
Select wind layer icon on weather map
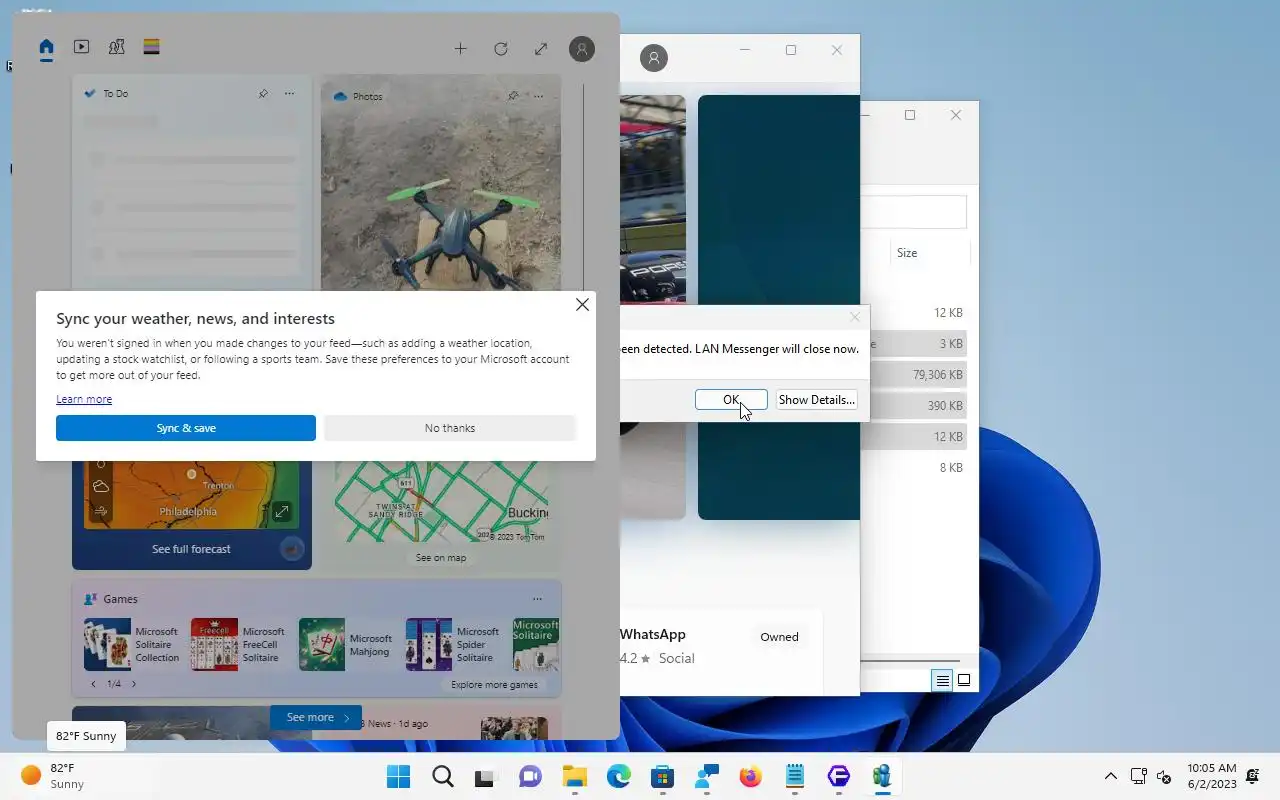click(x=101, y=512)
